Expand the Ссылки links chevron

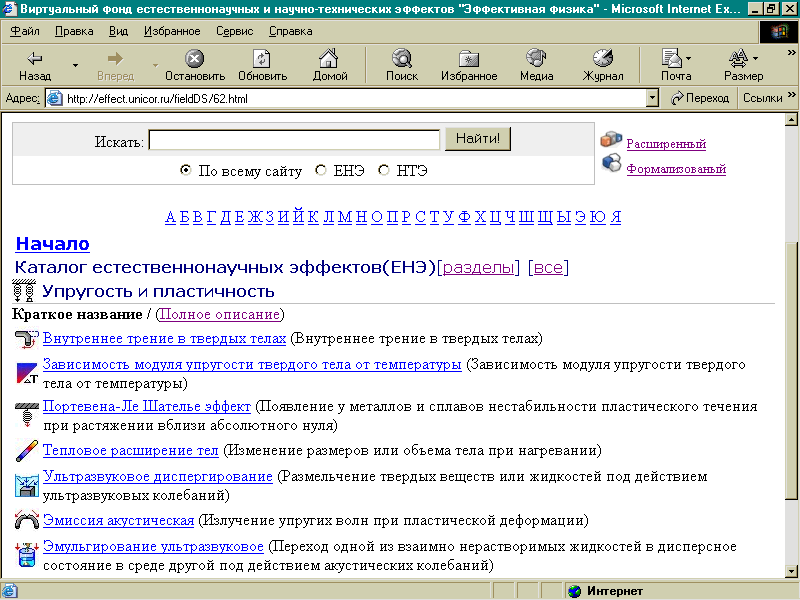pyautogui.click(x=791, y=95)
